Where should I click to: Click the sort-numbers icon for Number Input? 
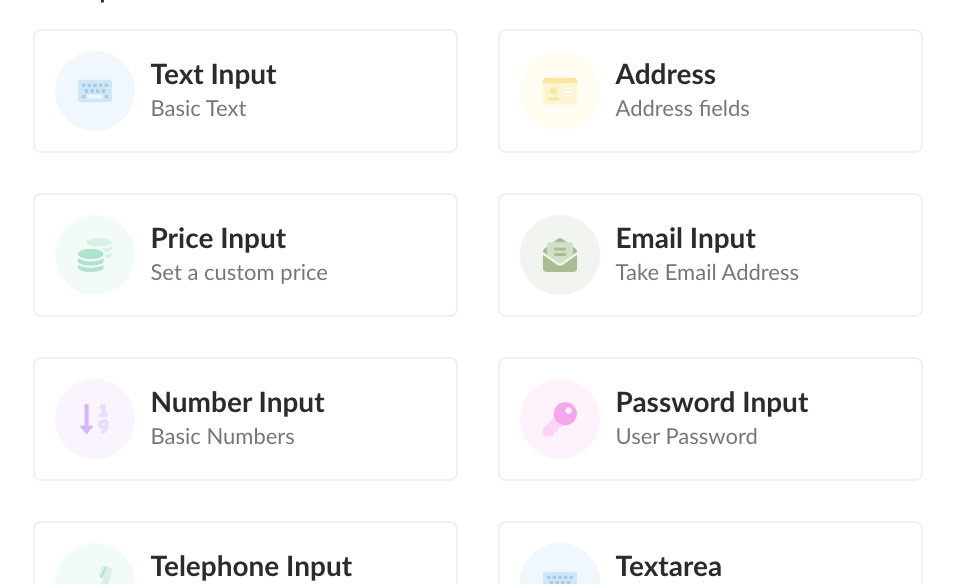(x=95, y=419)
